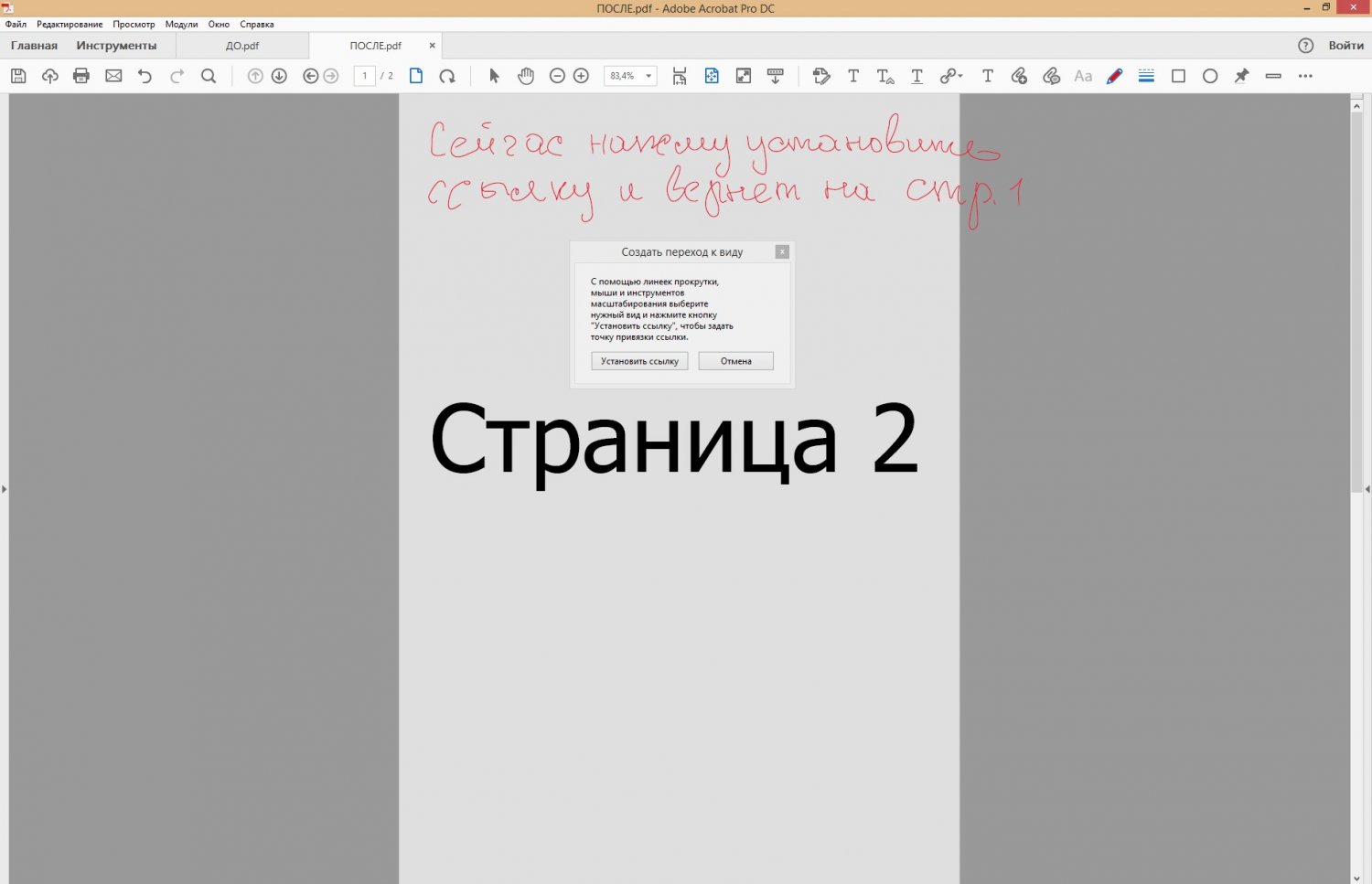Select the red pencil drawing tool

tap(1114, 76)
